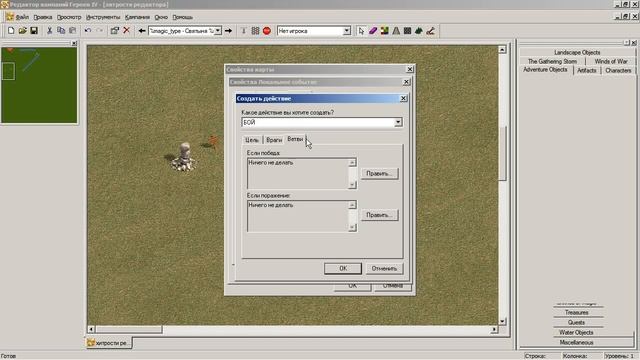This screenshot has height=360, width=640.
Task: Click the Paste clipboard icon
Action: (x=72, y=31)
